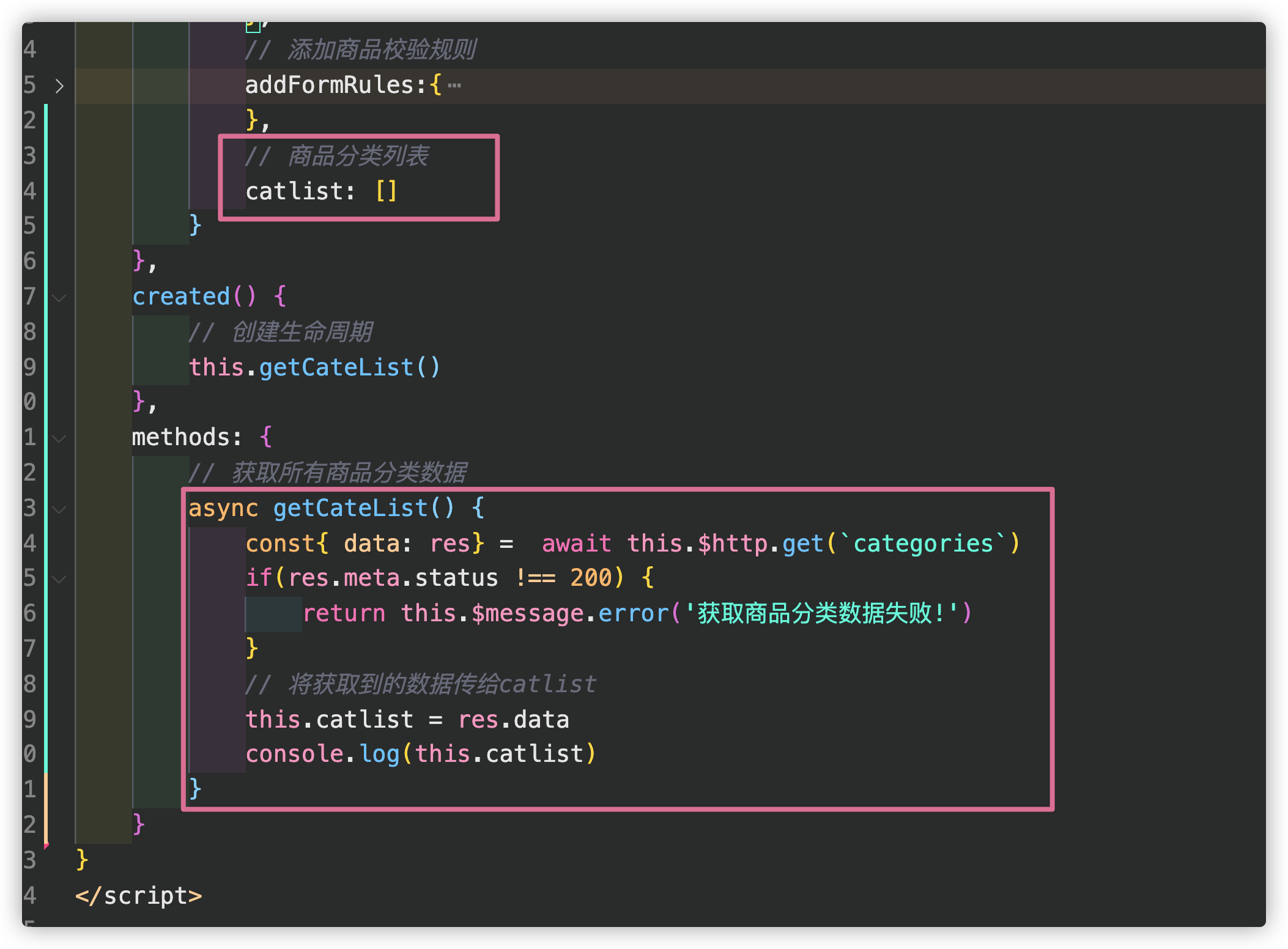Click the empty array '[]' after catlist:
This screenshot has width=1288, height=949.
tap(387, 191)
